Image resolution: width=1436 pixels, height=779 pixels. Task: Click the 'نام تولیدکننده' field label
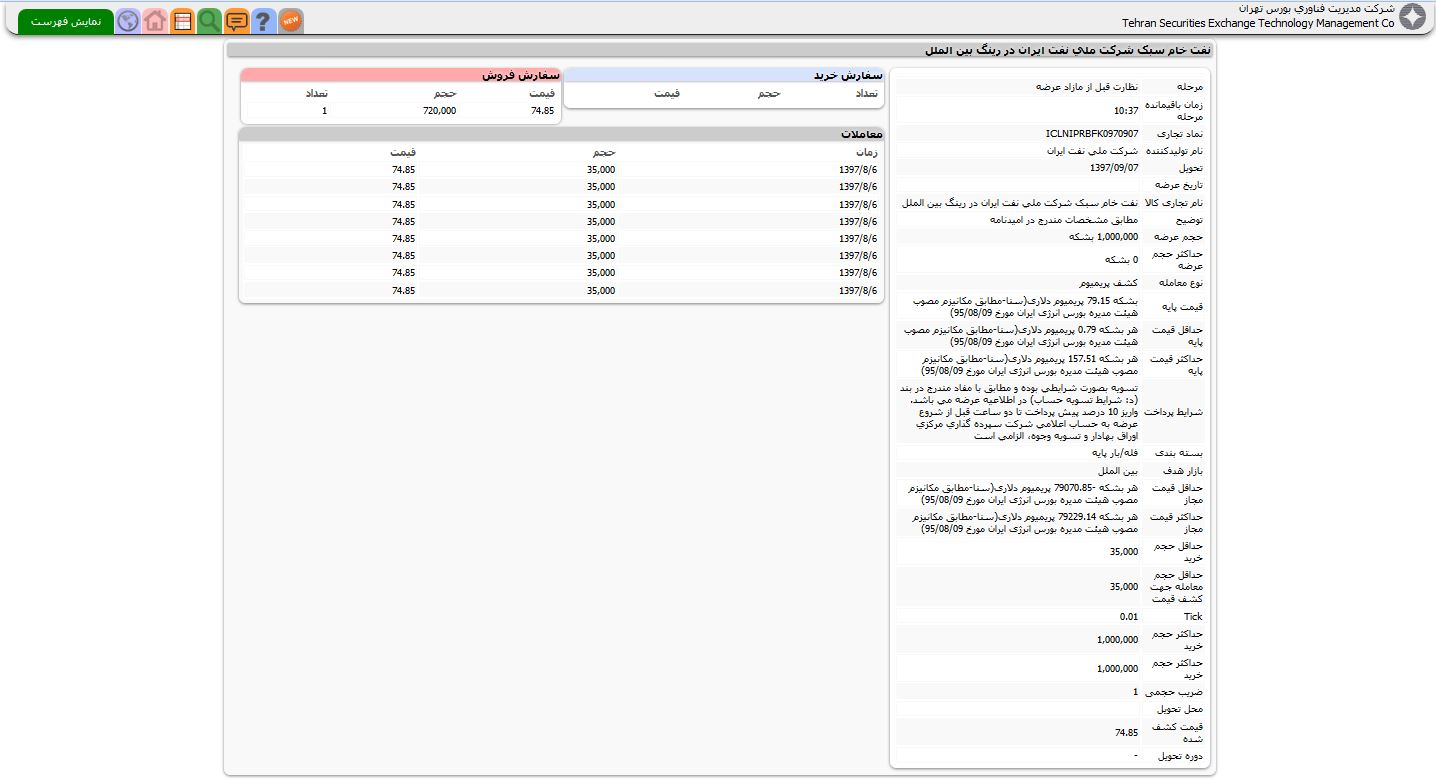pos(1174,150)
